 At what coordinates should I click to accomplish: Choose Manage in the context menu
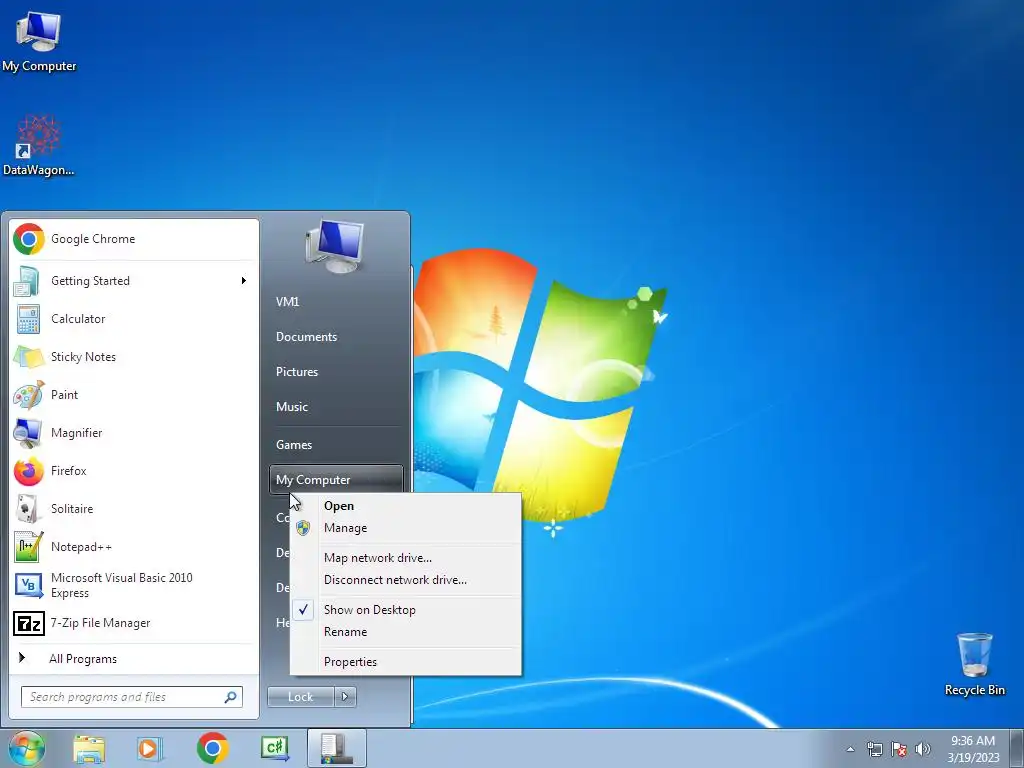[406, 528]
